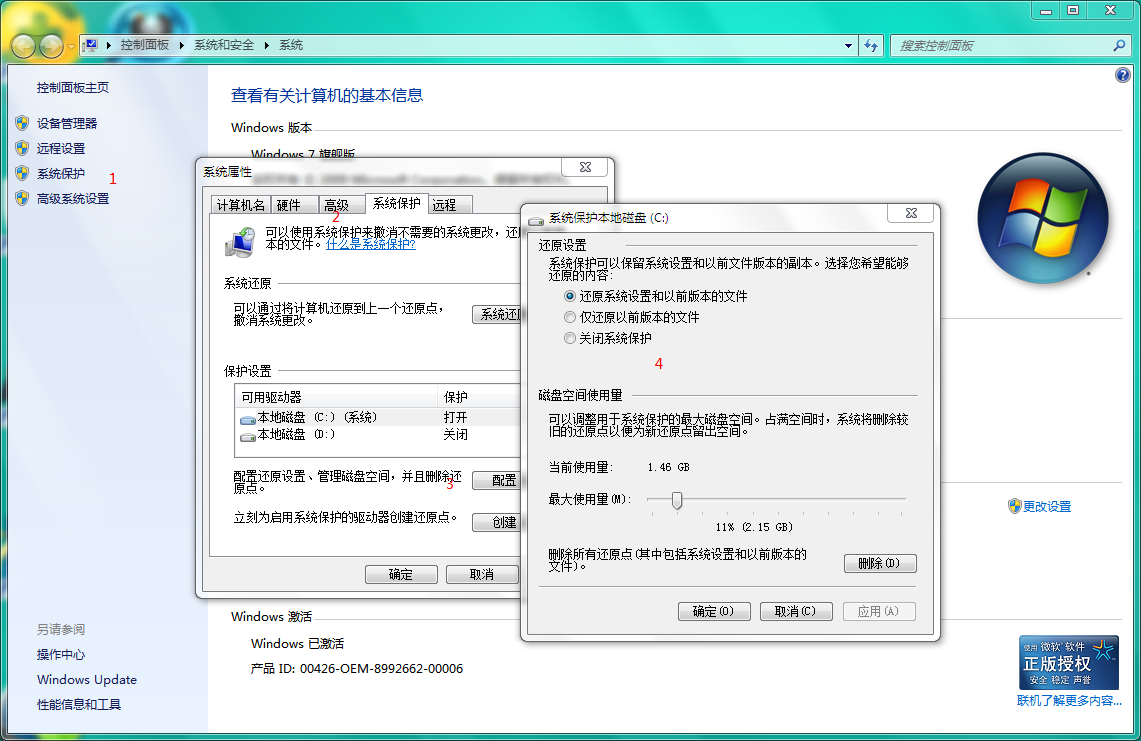Click 系统和安全 in the breadcrumb path
1141x741 pixels.
pos(224,45)
